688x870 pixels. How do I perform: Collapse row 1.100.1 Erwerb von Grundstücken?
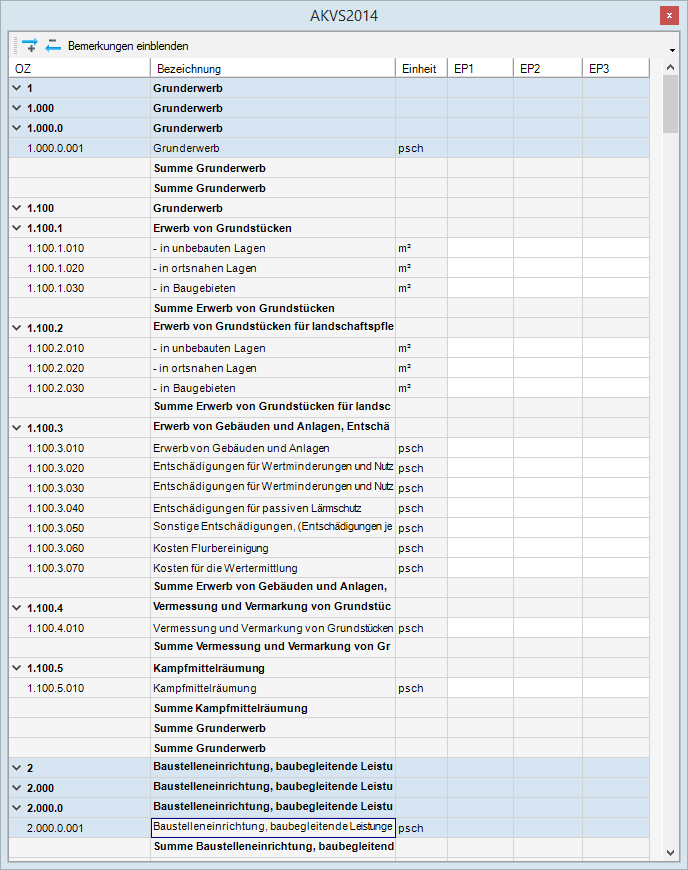point(17,228)
